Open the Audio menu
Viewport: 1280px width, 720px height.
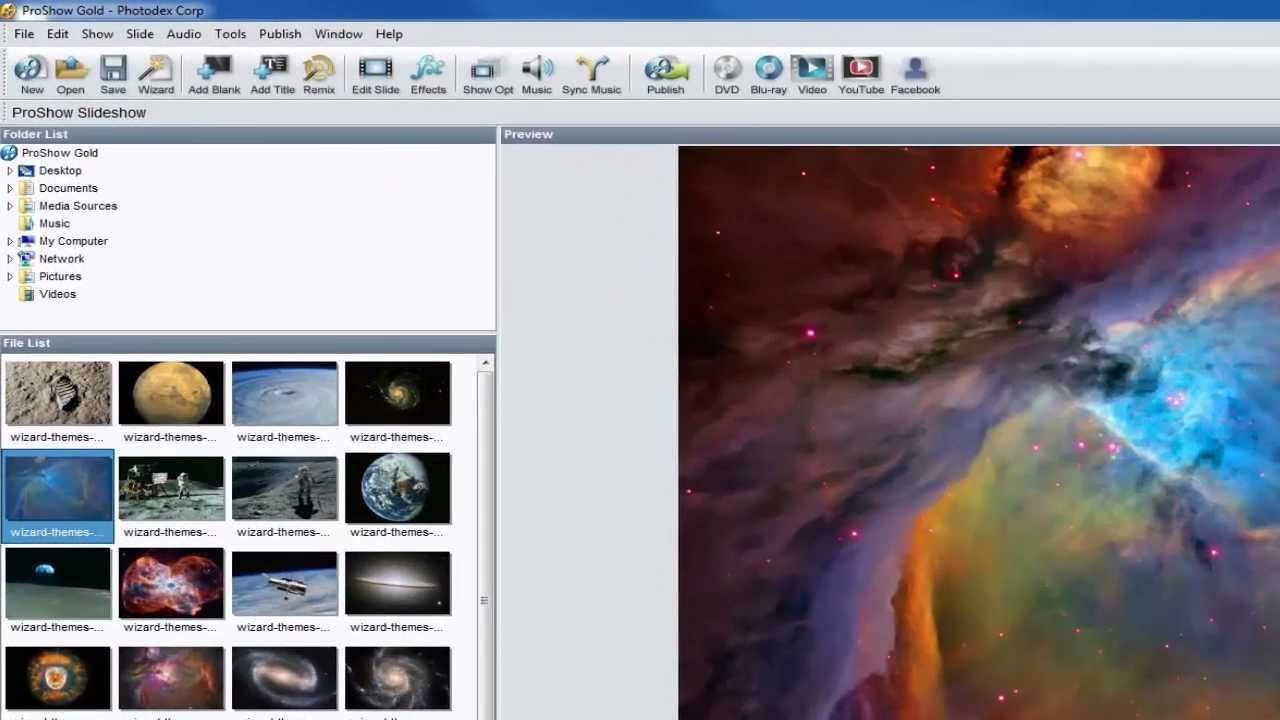pyautogui.click(x=184, y=34)
